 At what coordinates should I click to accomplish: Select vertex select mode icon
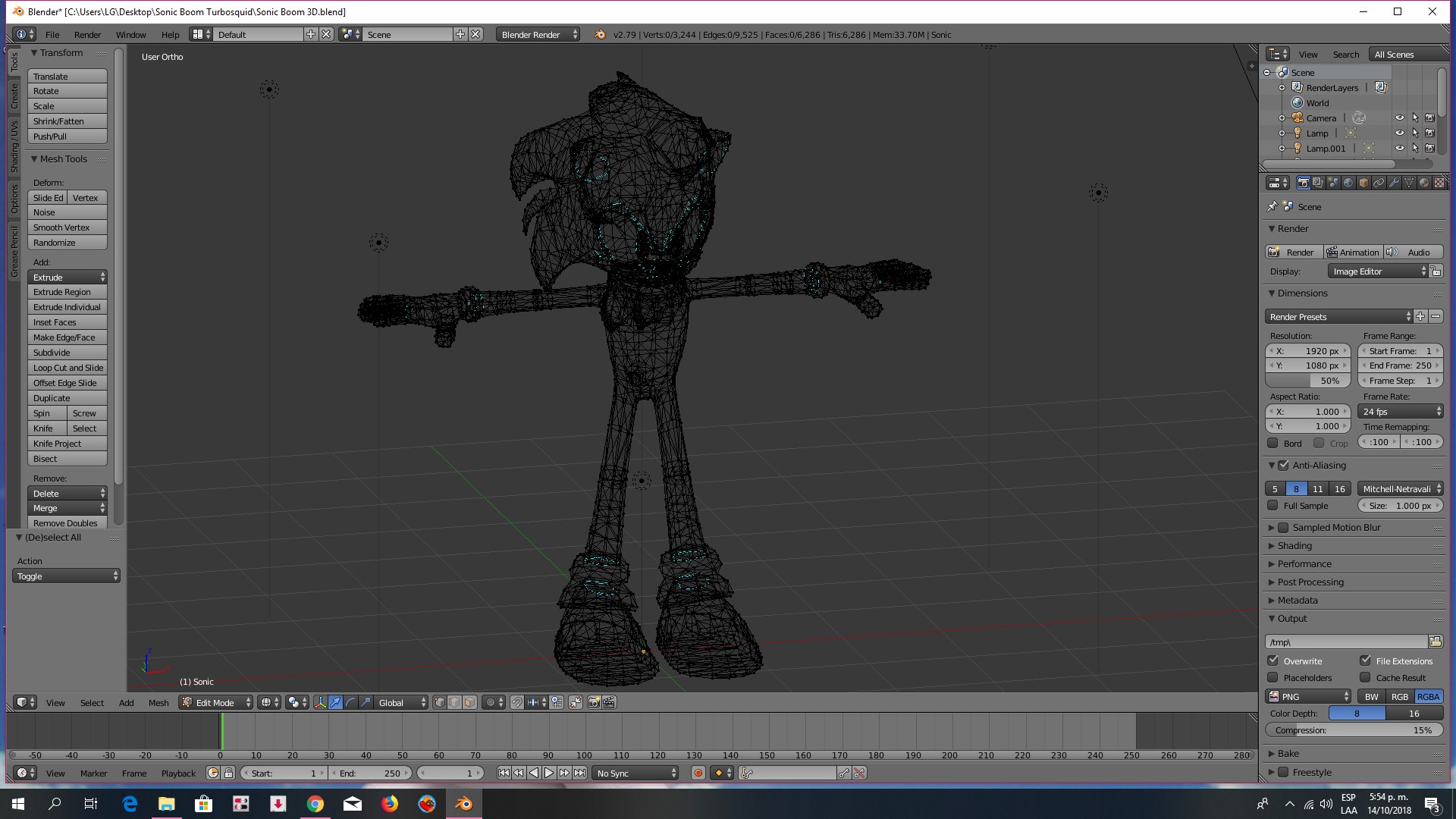[x=439, y=702]
